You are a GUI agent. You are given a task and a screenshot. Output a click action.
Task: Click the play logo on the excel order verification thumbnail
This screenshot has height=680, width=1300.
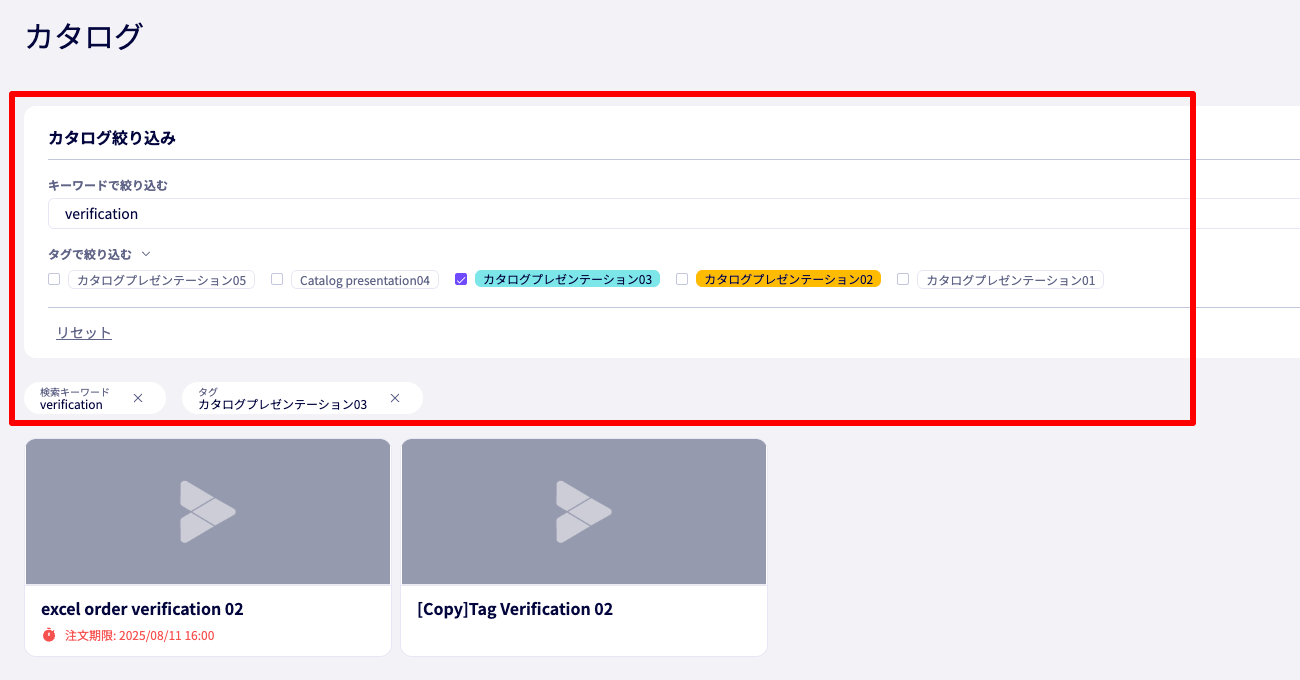click(x=208, y=512)
